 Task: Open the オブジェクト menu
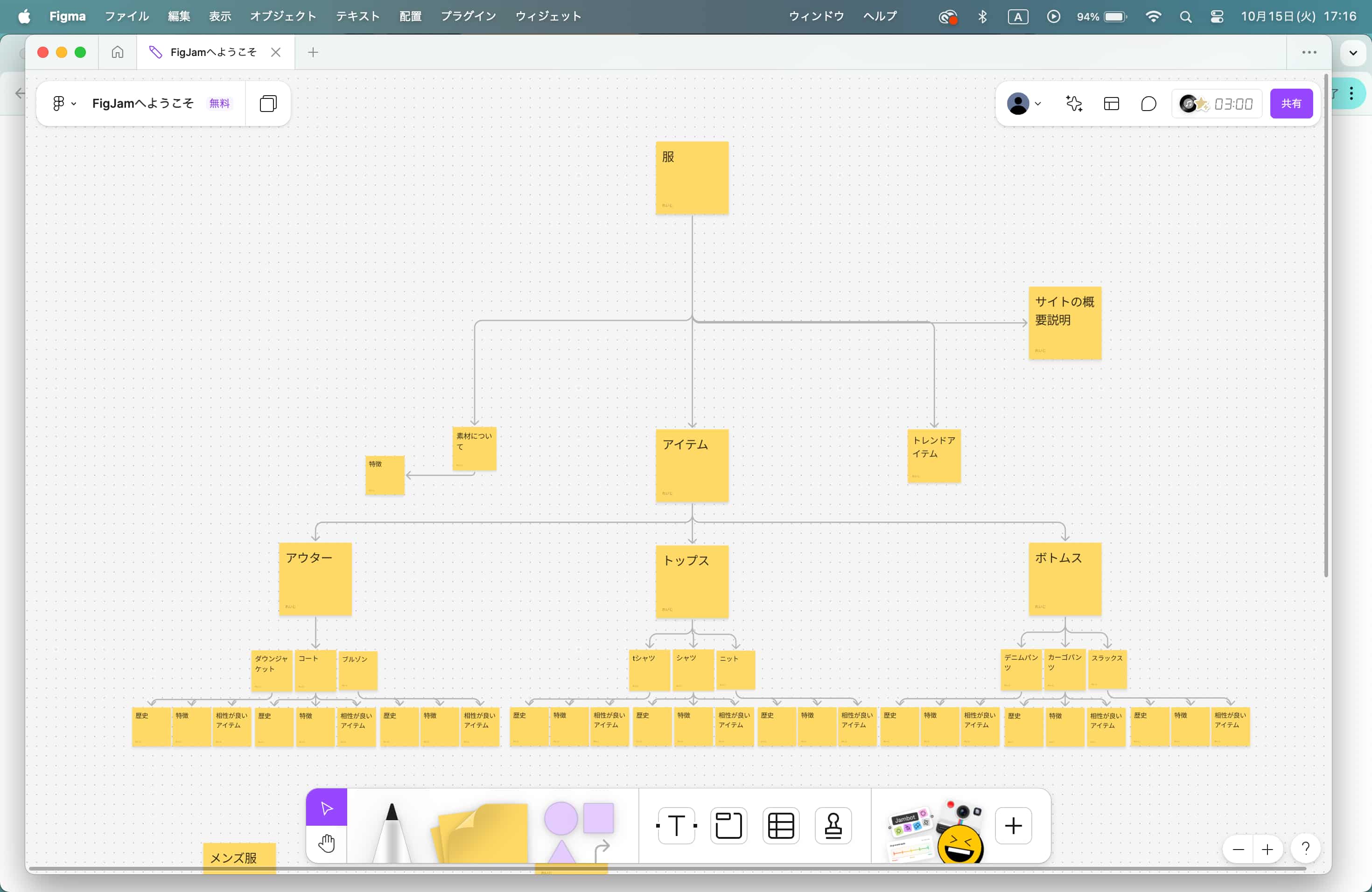pyautogui.click(x=282, y=16)
